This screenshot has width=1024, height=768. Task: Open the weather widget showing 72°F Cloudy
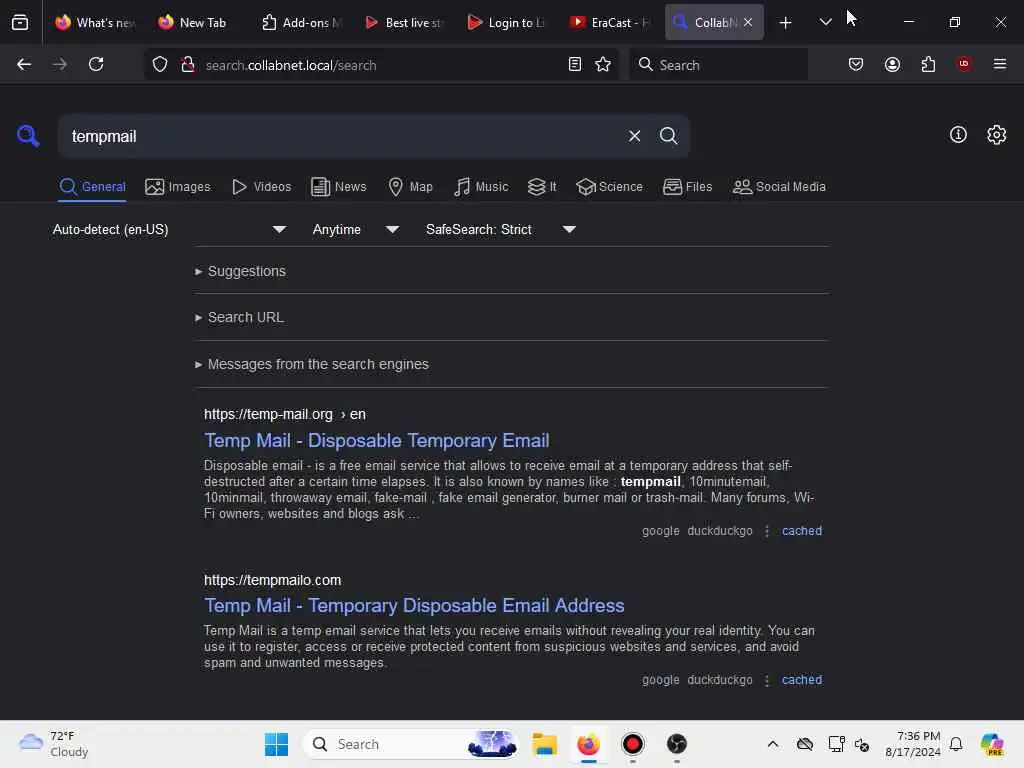53,744
